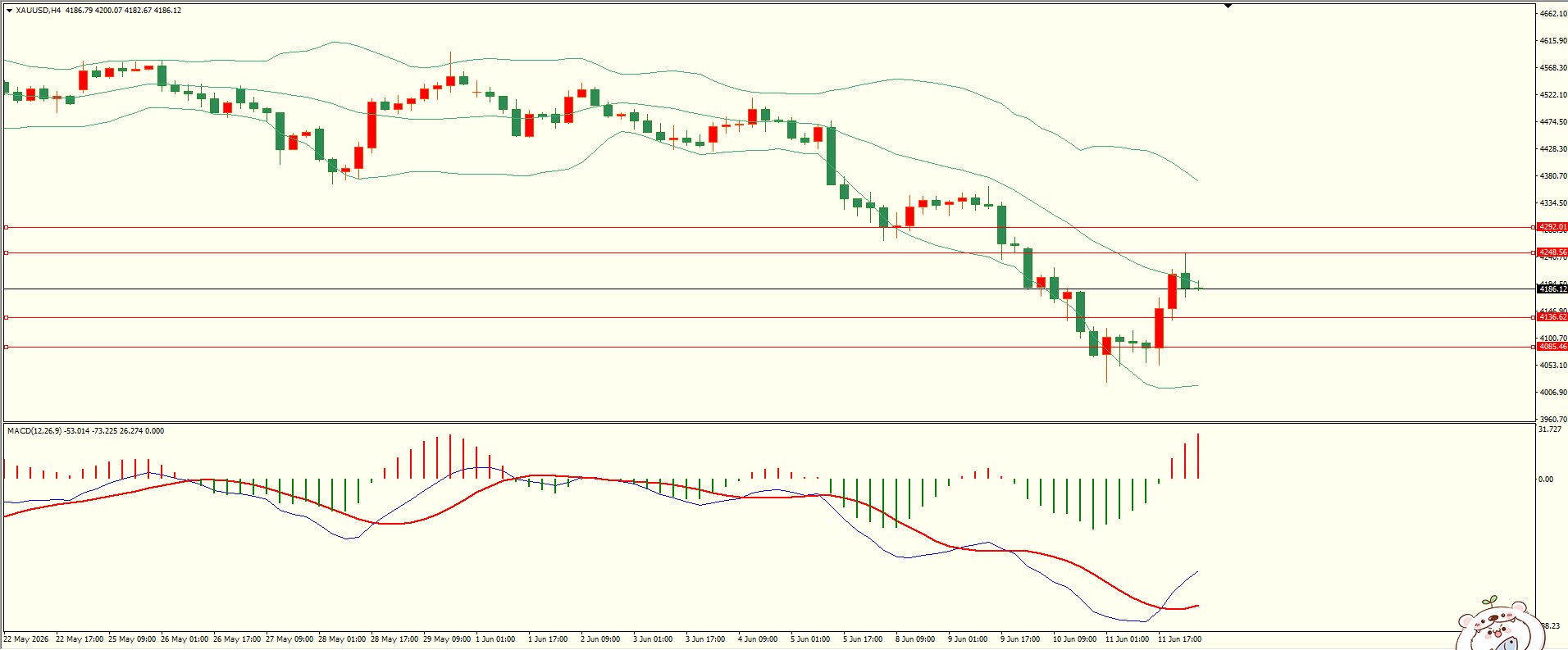
Task: Click the left anchor handle of the red 4248.56 line
Action: [7, 252]
